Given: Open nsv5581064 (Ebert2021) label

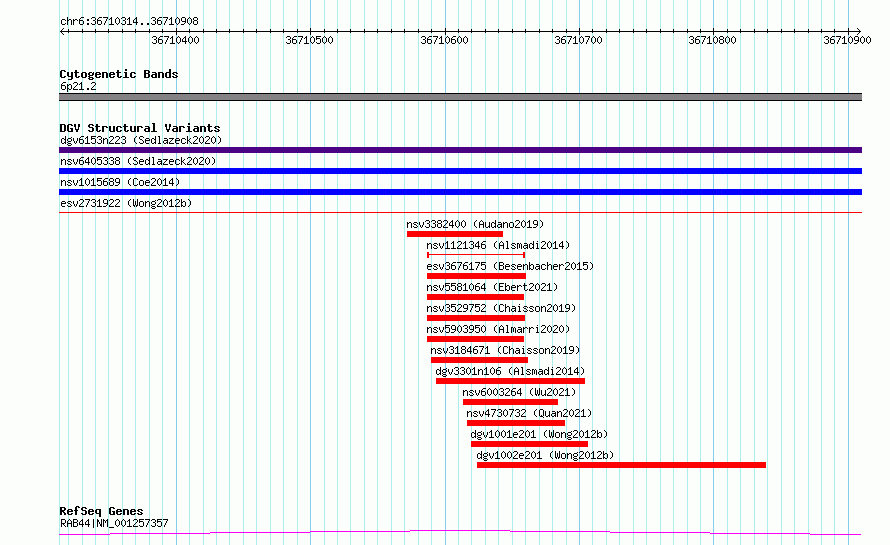Looking at the screenshot, I should tap(492, 287).
